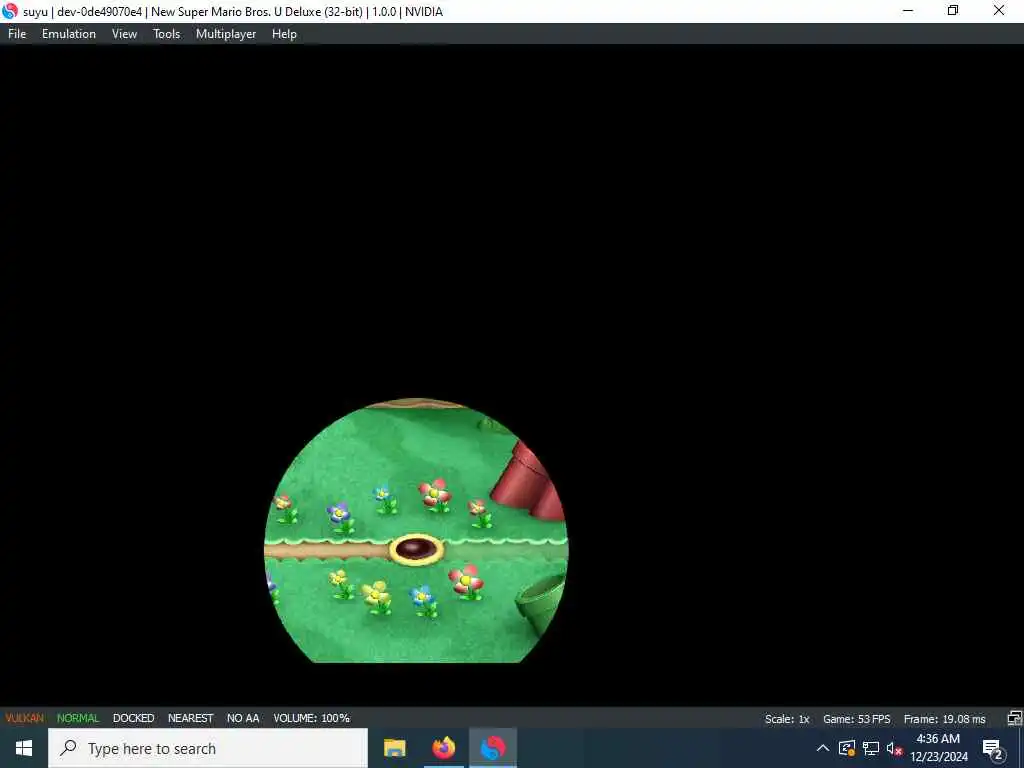Show hidden system tray icons
This screenshot has width=1024, height=768.
(x=823, y=748)
